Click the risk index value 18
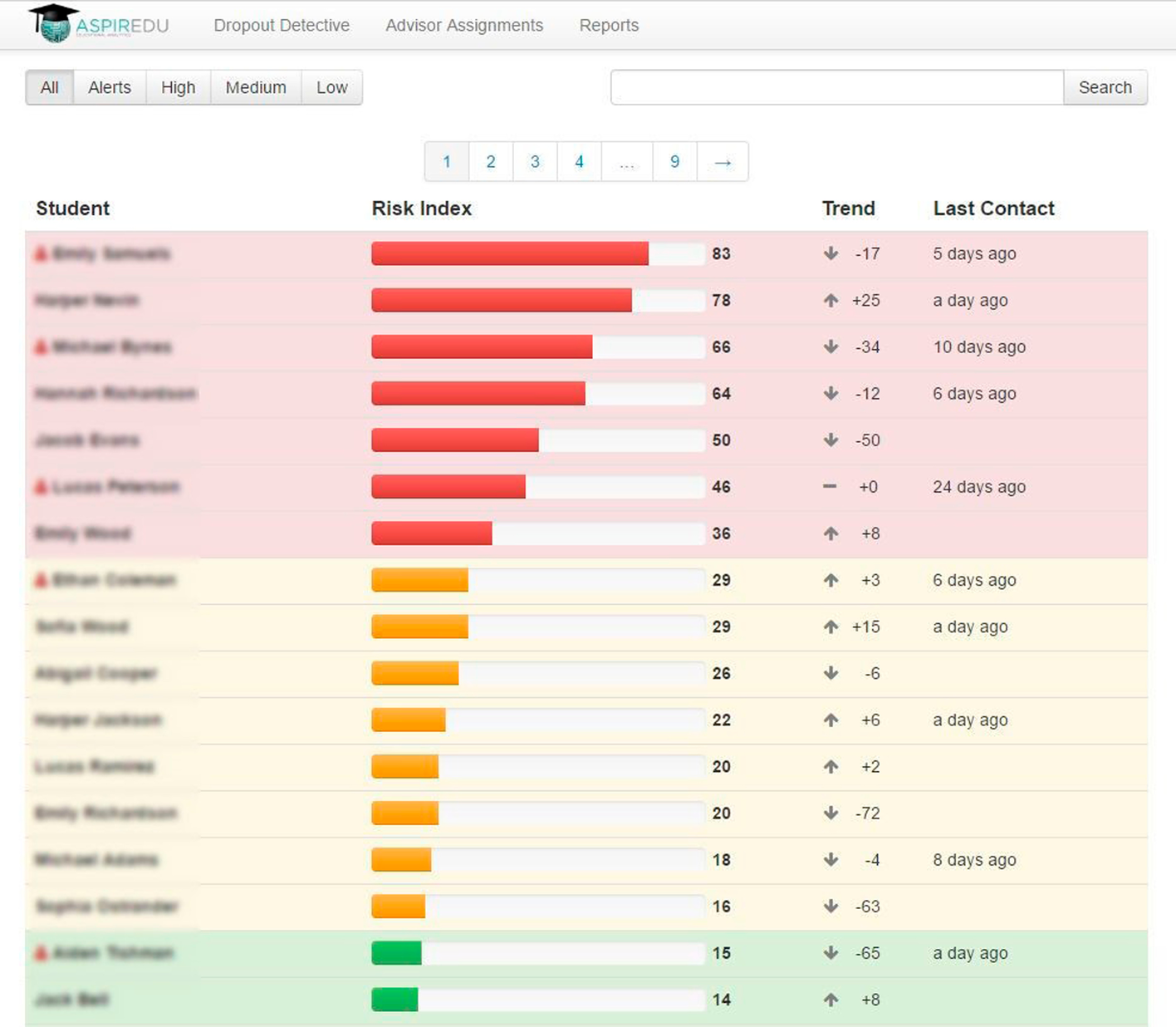 tap(722, 860)
